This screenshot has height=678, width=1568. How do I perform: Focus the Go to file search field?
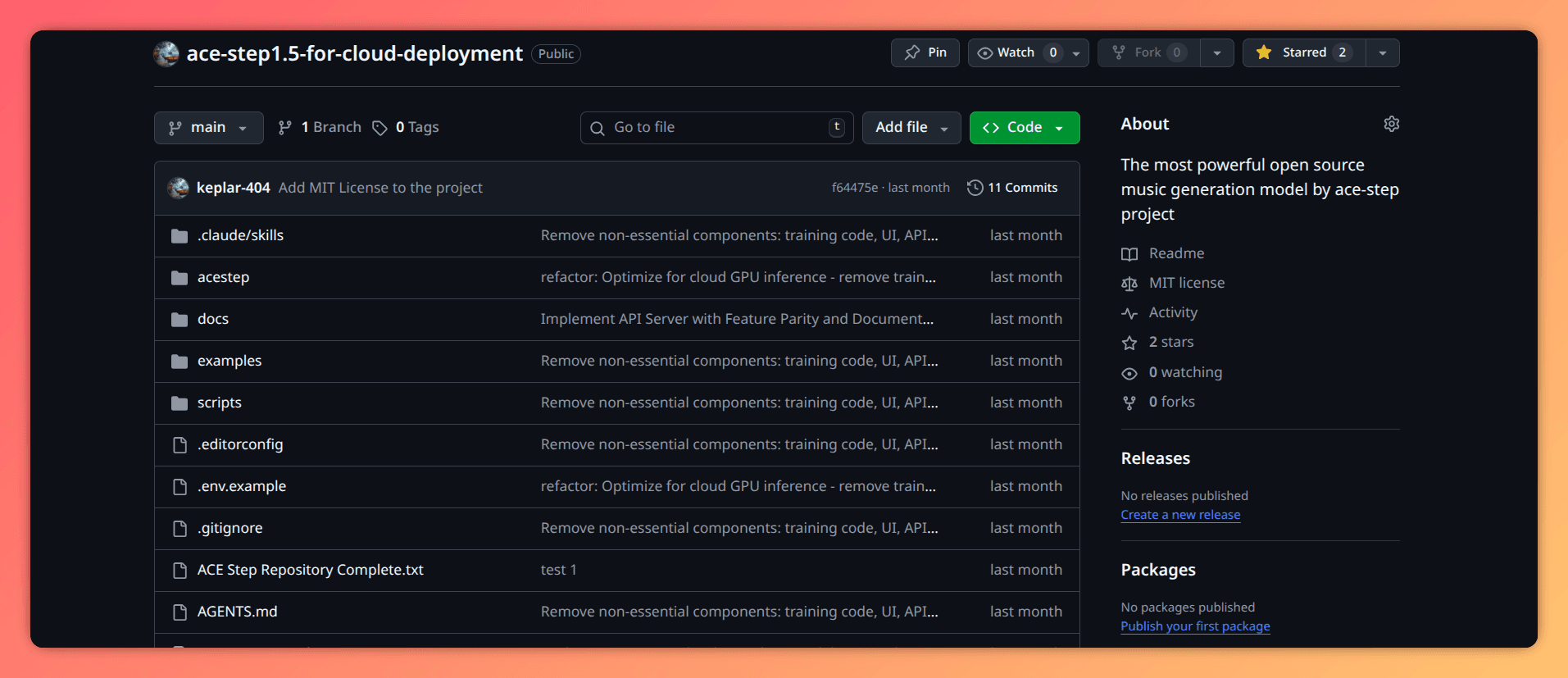click(x=717, y=128)
